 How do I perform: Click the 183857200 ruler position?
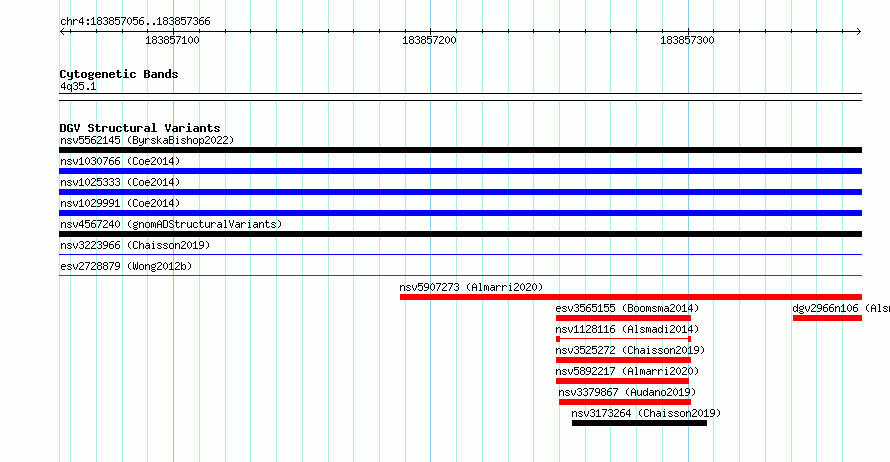pos(429,40)
